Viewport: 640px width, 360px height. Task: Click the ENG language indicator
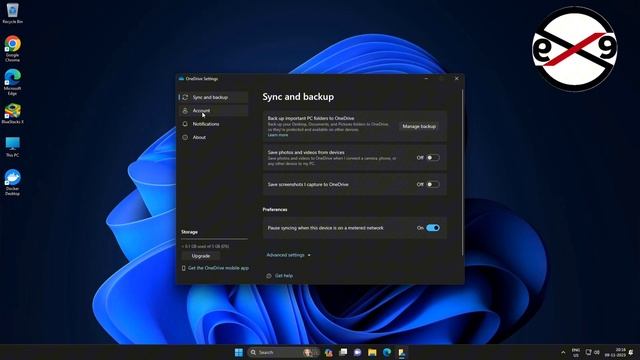[x=576, y=353]
